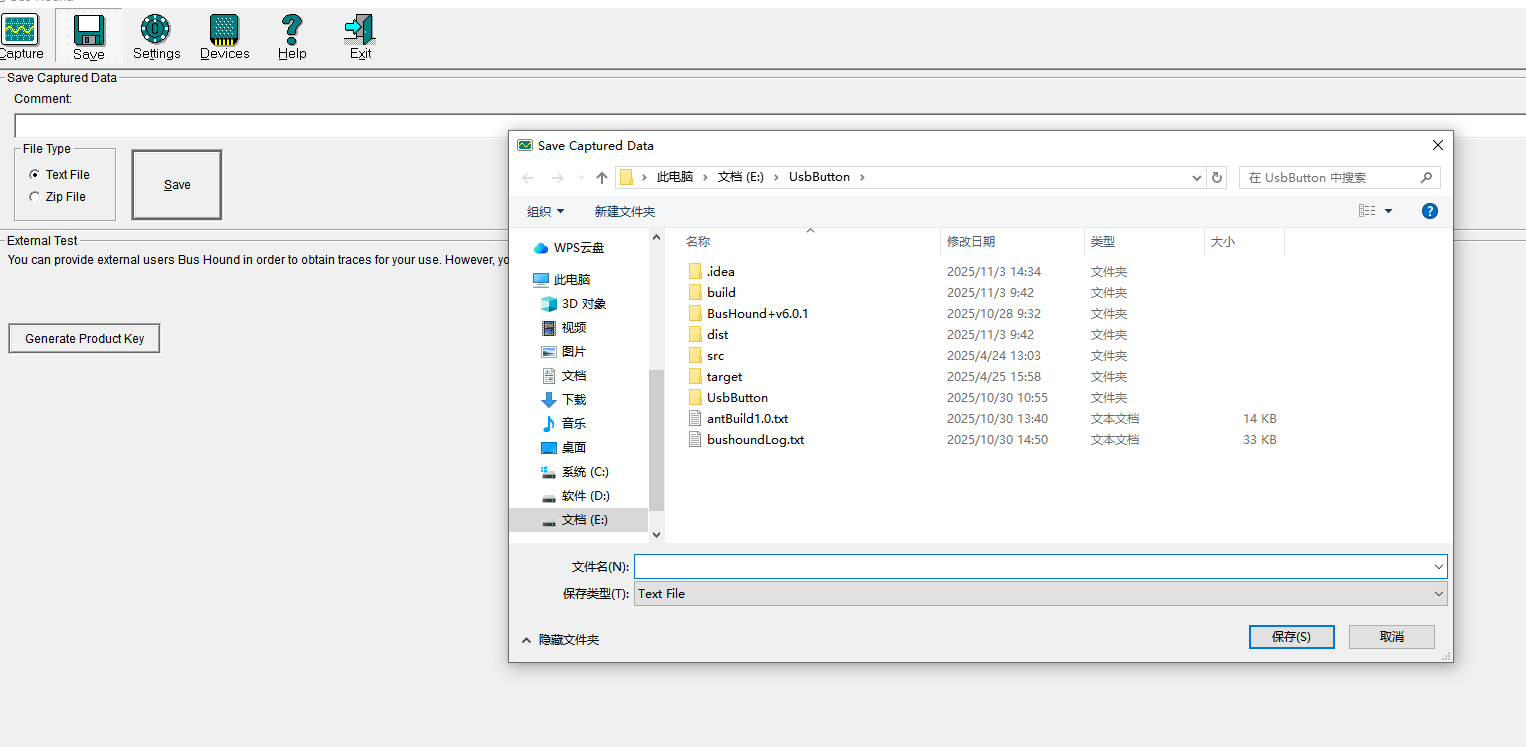This screenshot has width=1526, height=747.
Task: Sort by the 修改日期 column header
Action: click(x=971, y=242)
